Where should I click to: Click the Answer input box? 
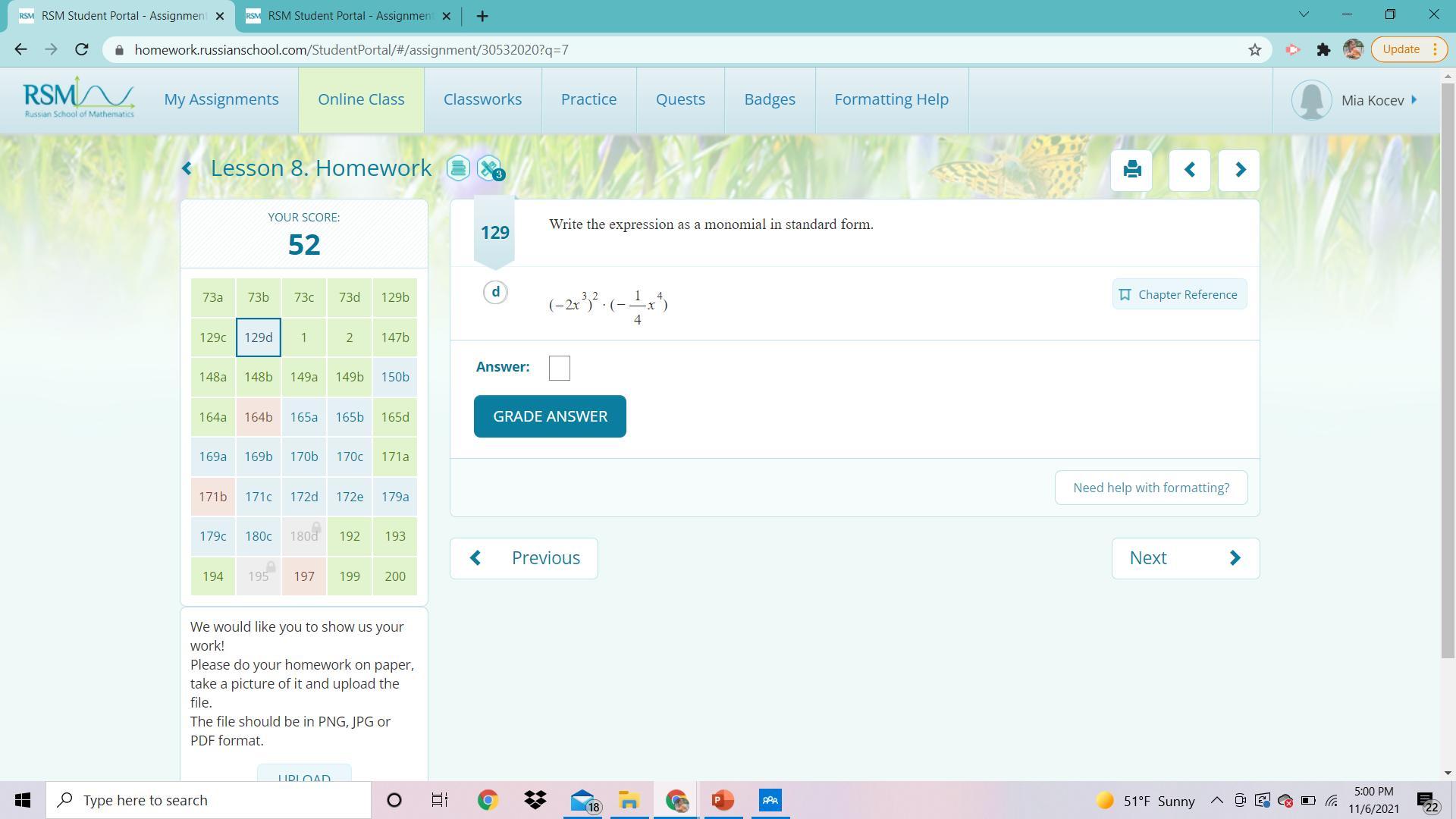(x=559, y=369)
